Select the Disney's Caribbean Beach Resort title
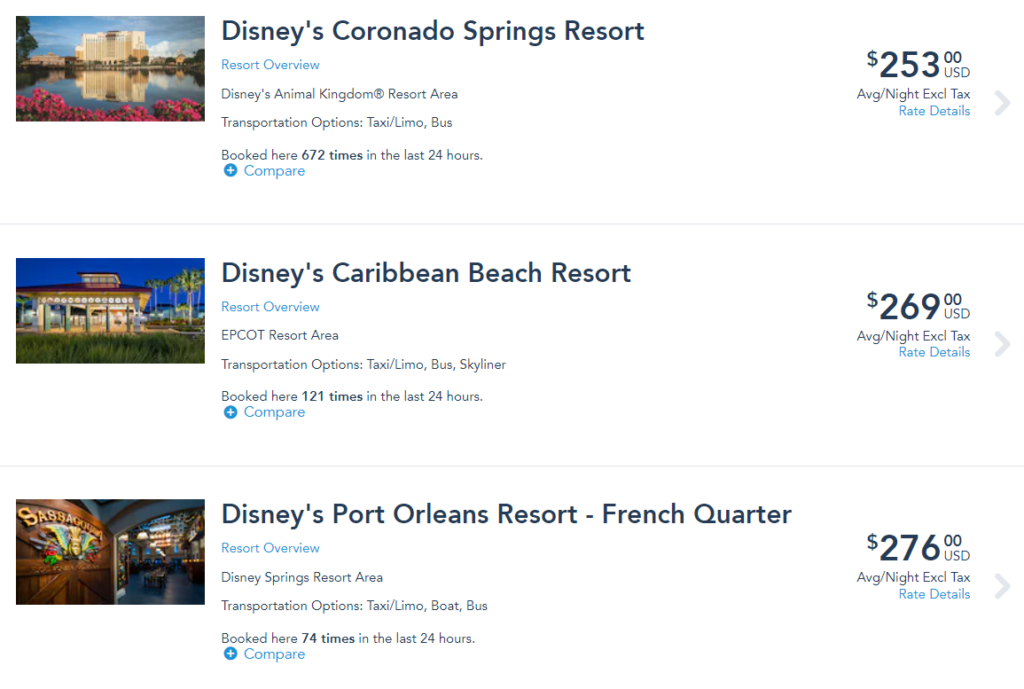Viewport: 1024px width, 689px height. (426, 273)
